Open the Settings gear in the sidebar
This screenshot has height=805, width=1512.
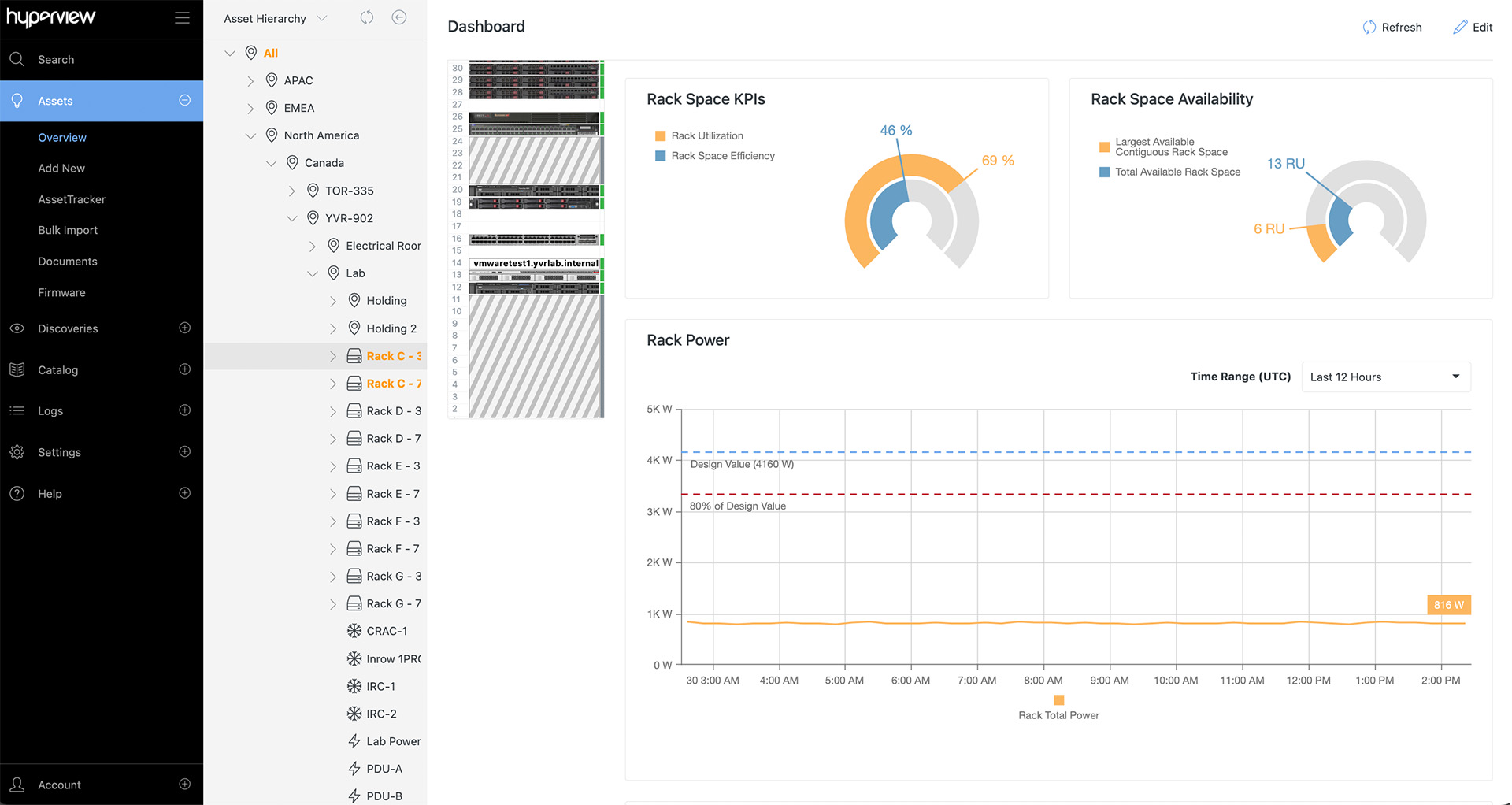point(17,452)
